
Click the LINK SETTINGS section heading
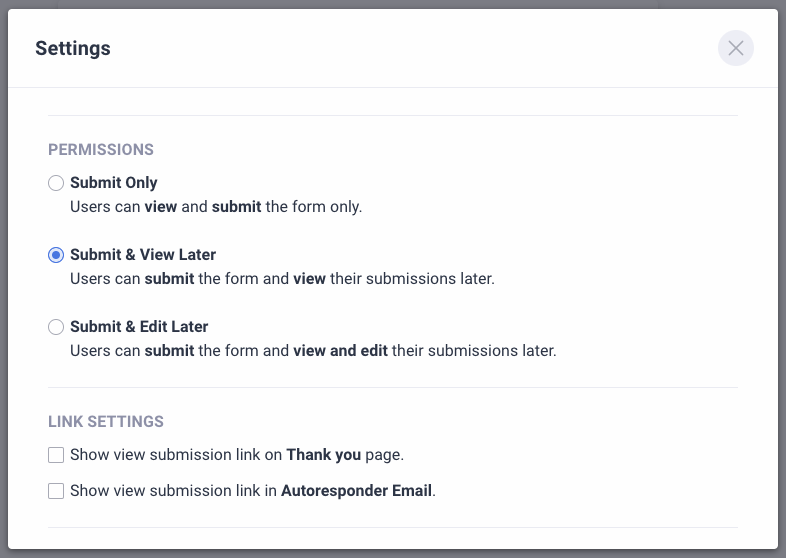point(106,422)
